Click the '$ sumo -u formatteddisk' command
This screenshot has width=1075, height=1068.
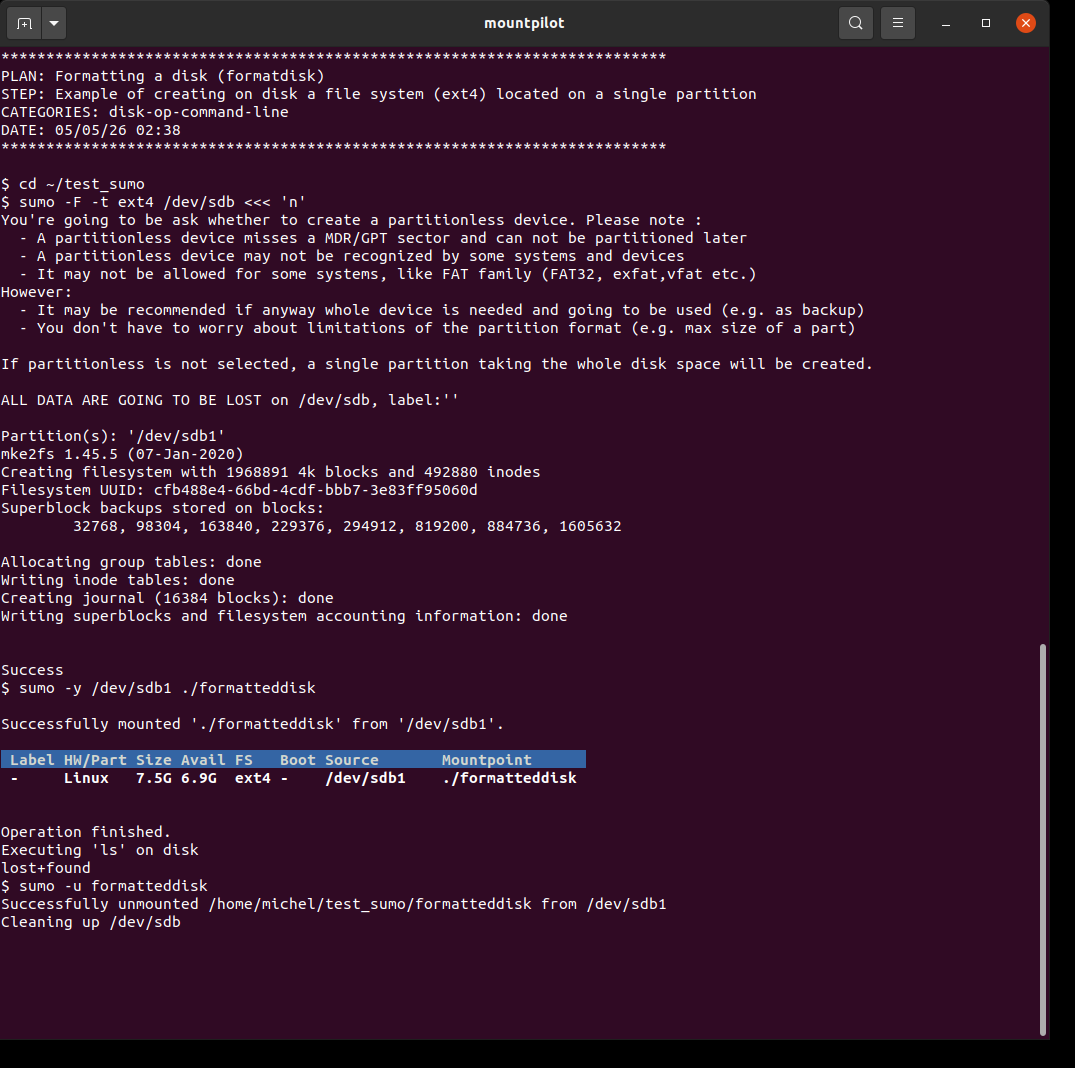[x=104, y=886]
